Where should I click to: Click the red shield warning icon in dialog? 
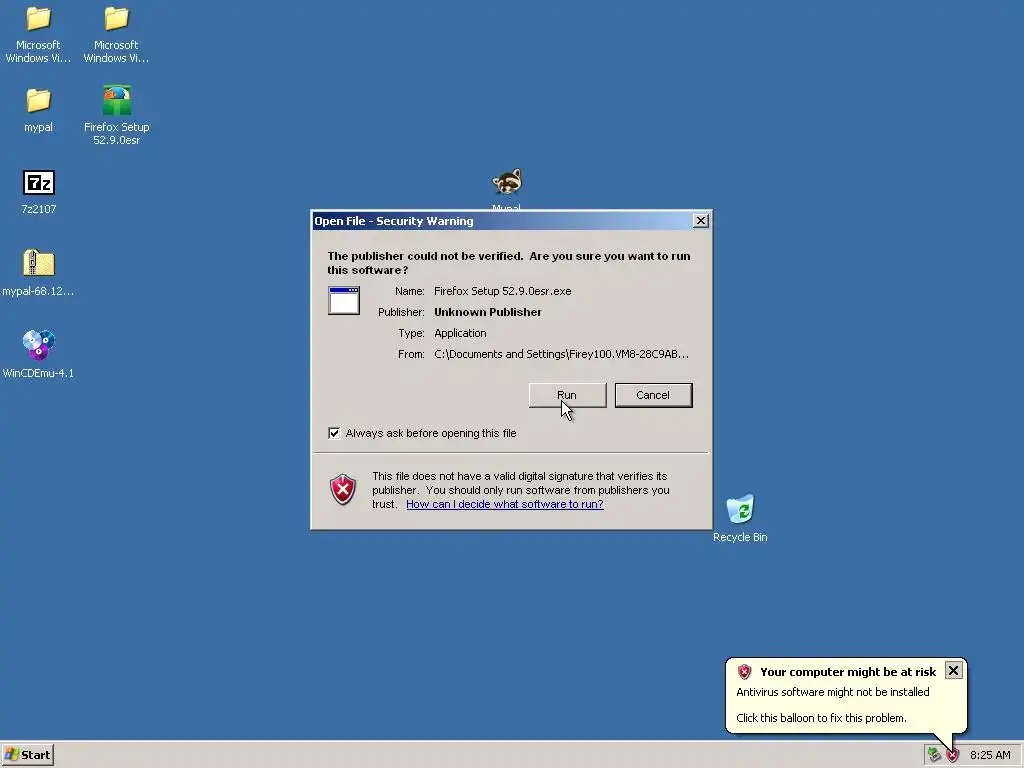(x=342, y=489)
